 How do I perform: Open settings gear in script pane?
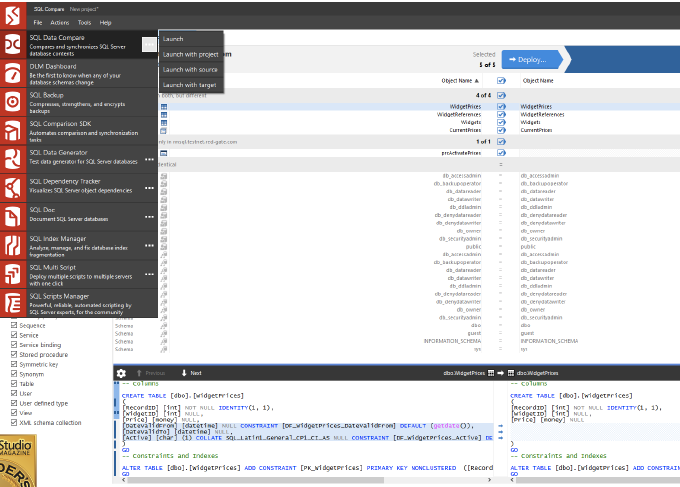[121, 373]
